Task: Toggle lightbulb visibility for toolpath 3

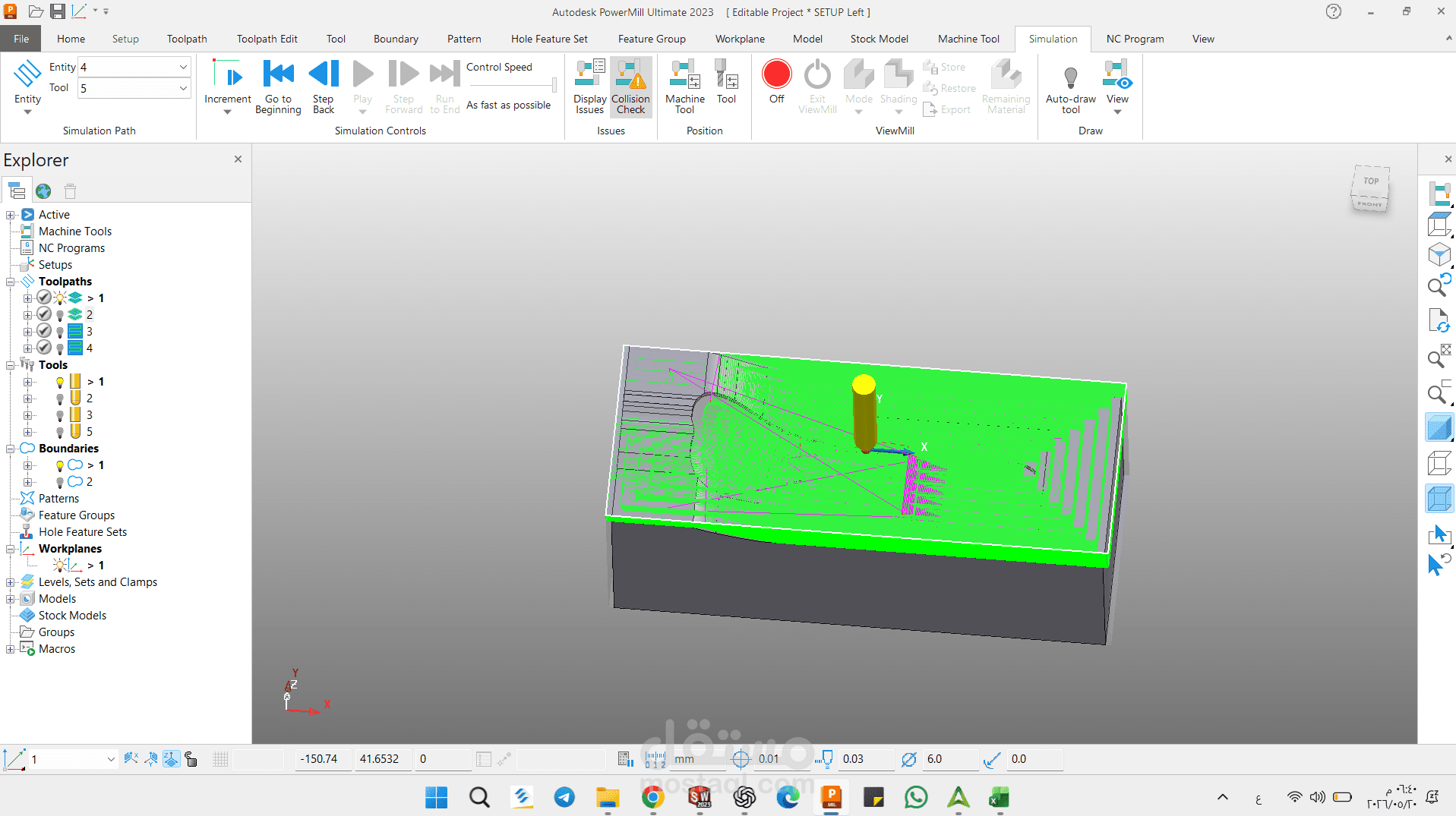Action: pos(60,332)
